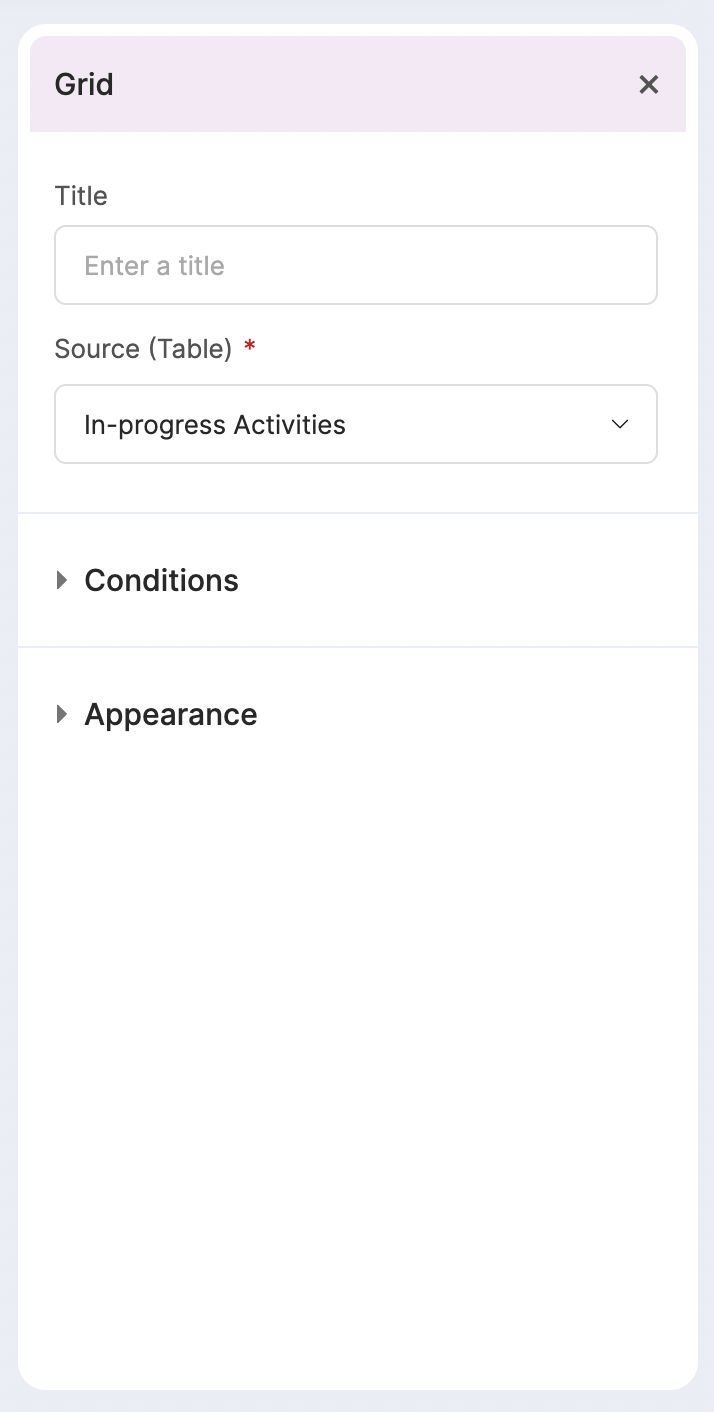This screenshot has width=714, height=1412.
Task: Click the Enter a title placeholder
Action: coord(154,266)
